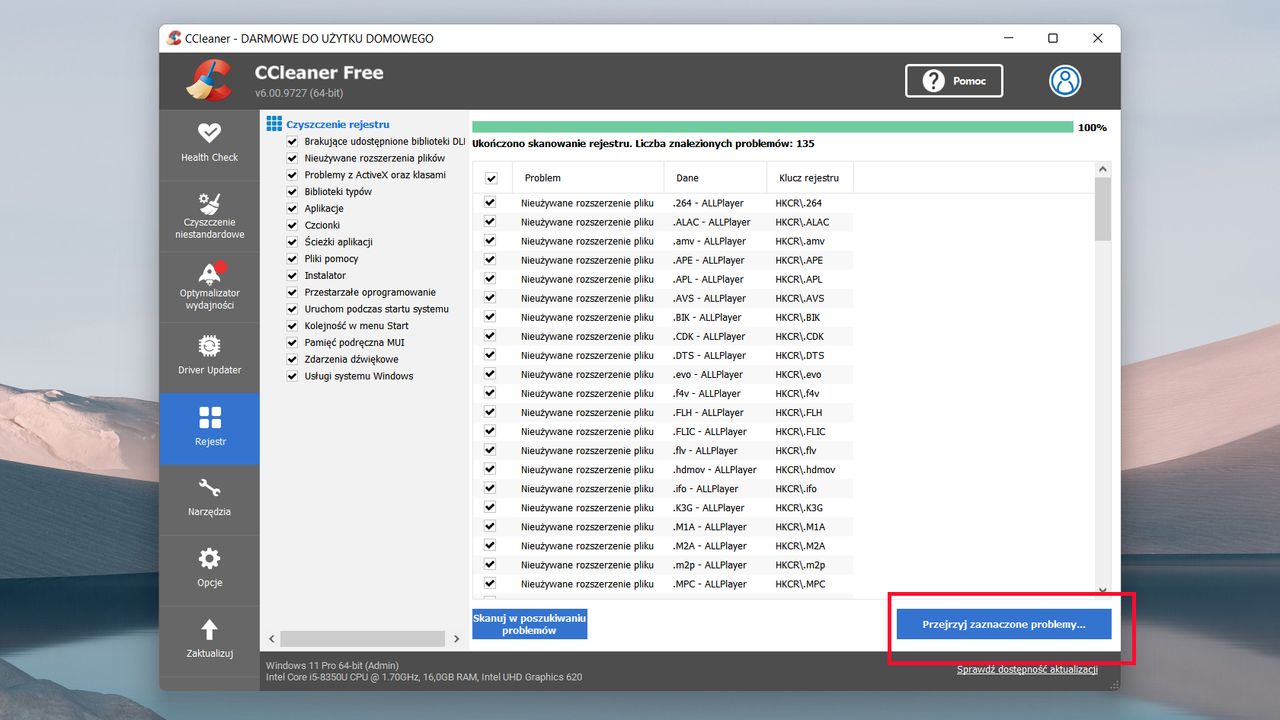
Task: Open Czyszczenie niestandardowe brush icon
Action: tap(209, 203)
